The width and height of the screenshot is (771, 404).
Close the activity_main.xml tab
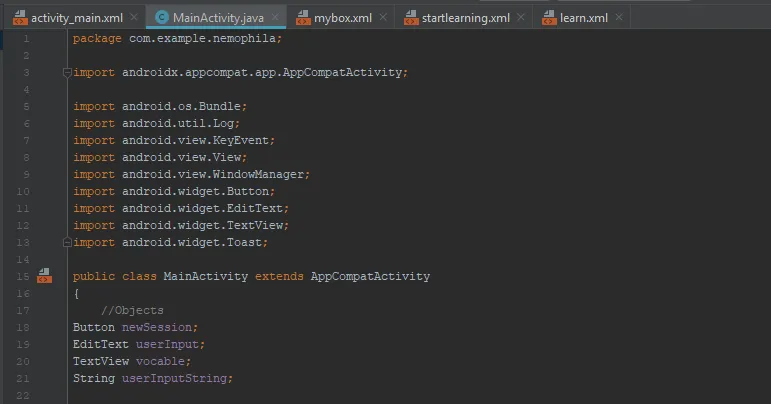pos(134,18)
